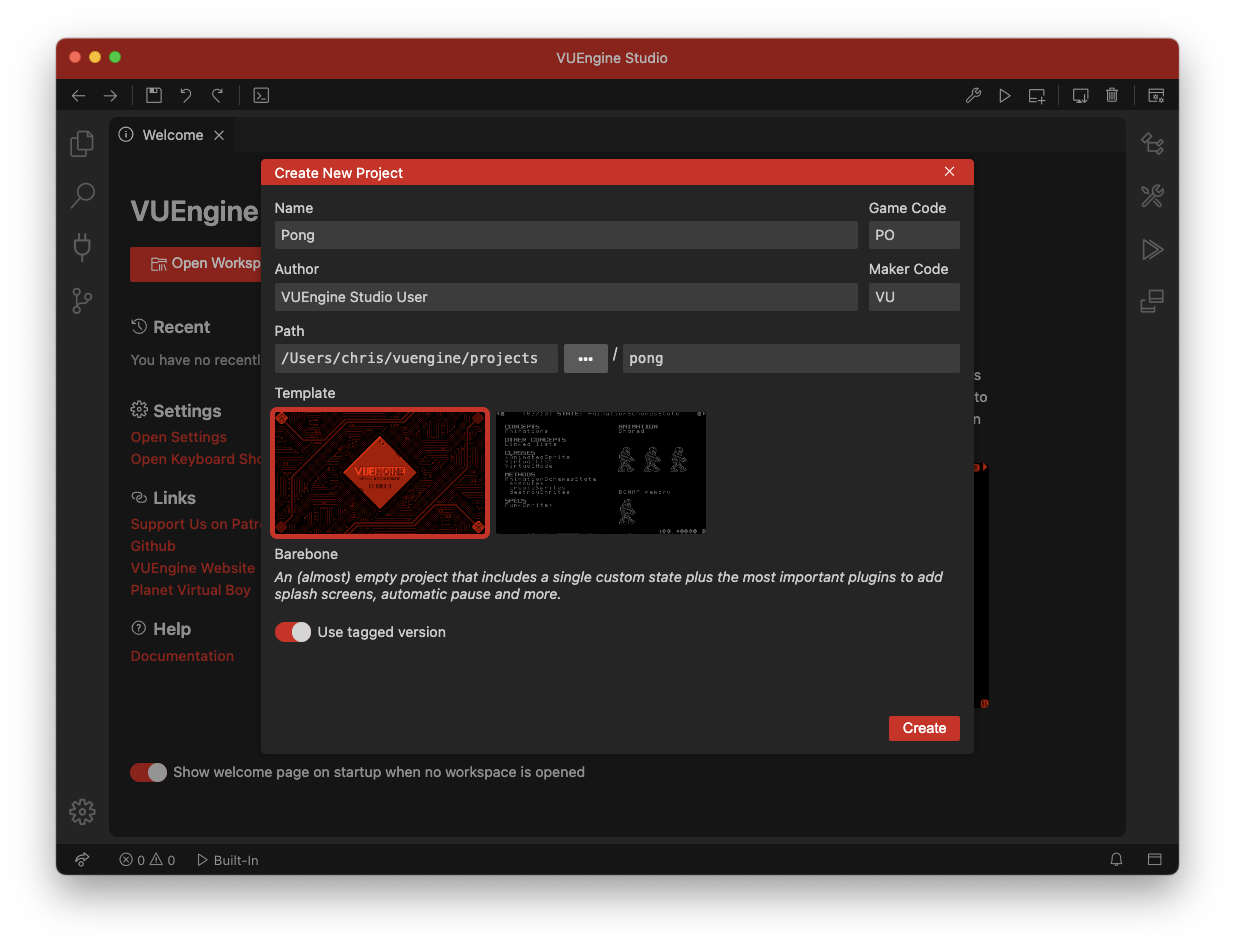Image resolution: width=1235 pixels, height=949 pixels.
Task: Go back with the left arrow icon
Action: 78,96
